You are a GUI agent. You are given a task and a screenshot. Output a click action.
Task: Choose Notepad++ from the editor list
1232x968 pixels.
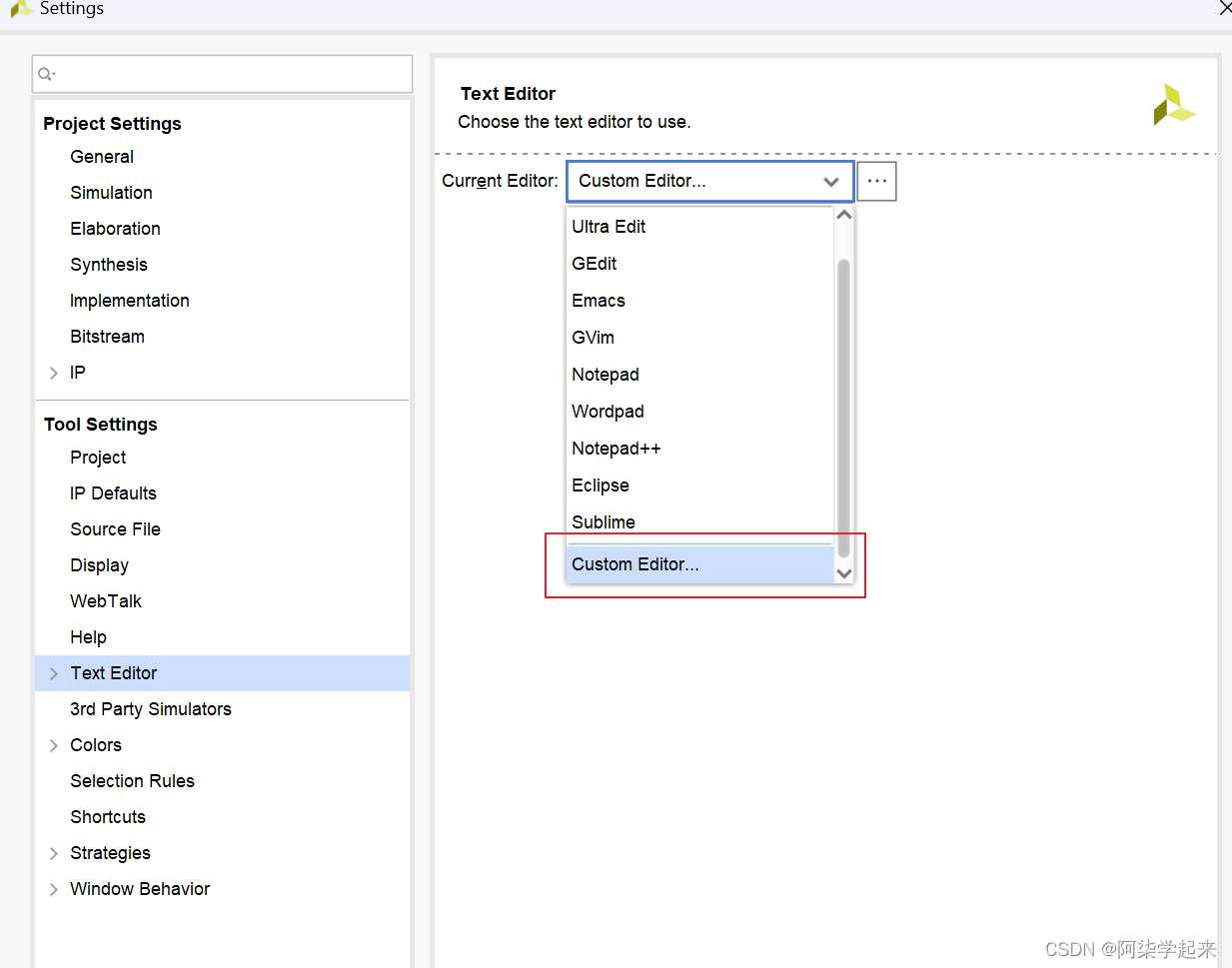tap(699, 449)
